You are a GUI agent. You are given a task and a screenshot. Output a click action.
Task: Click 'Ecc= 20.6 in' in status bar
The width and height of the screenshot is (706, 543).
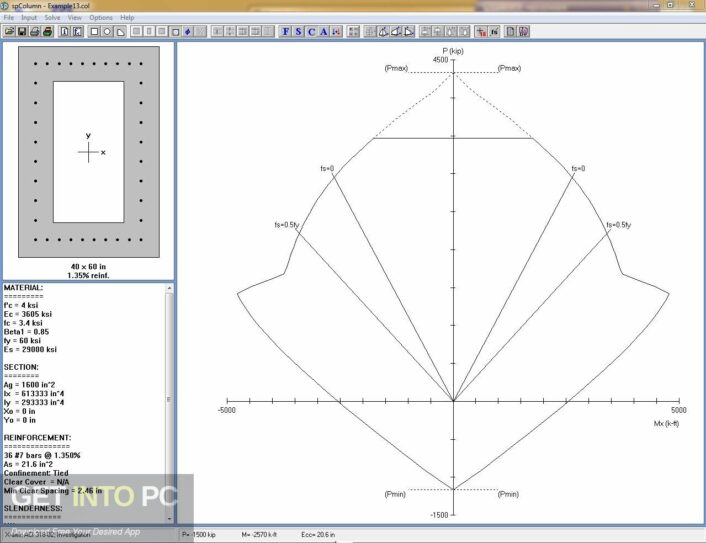coord(318,534)
